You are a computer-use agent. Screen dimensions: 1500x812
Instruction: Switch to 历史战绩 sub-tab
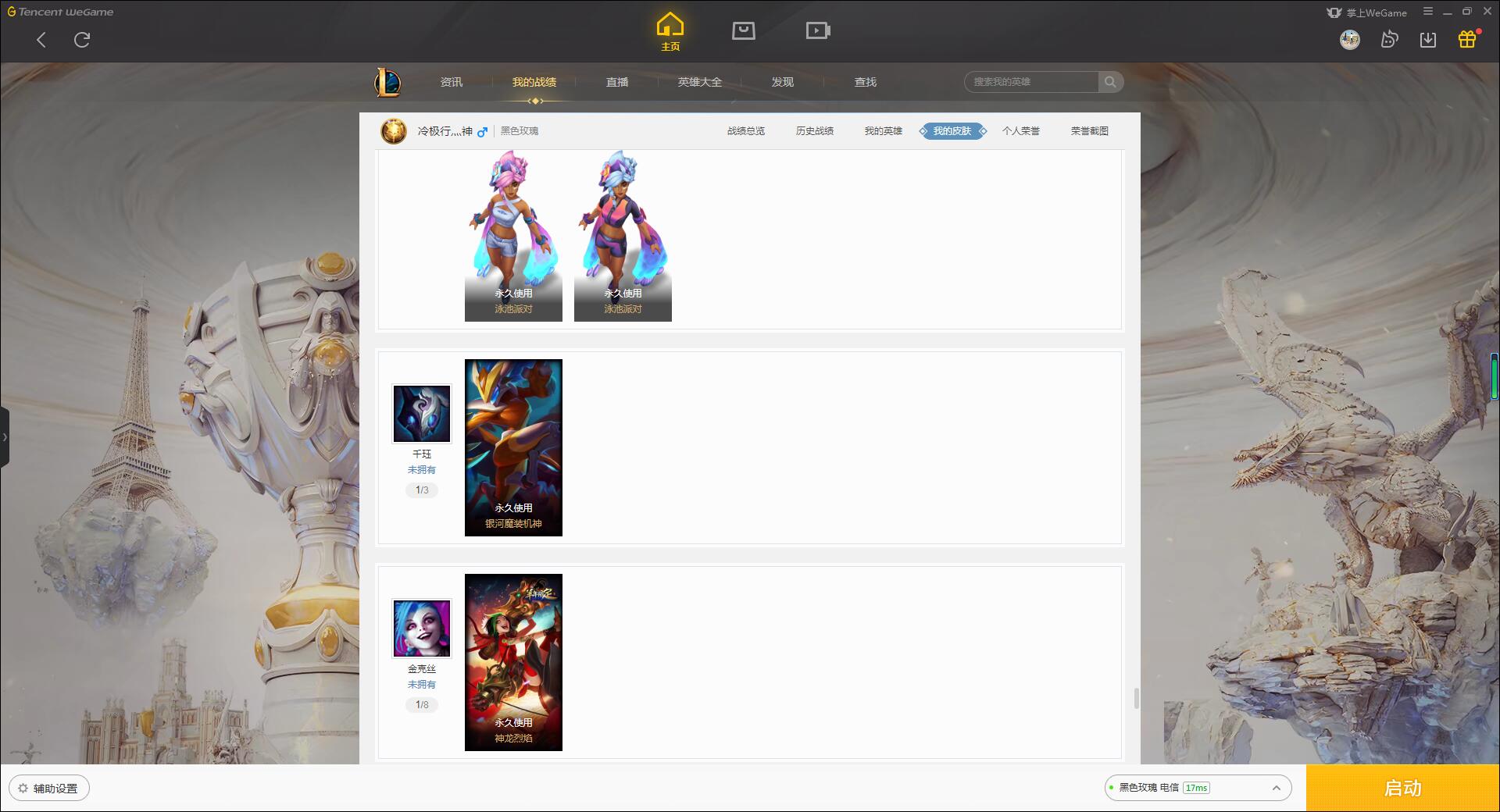coord(815,131)
